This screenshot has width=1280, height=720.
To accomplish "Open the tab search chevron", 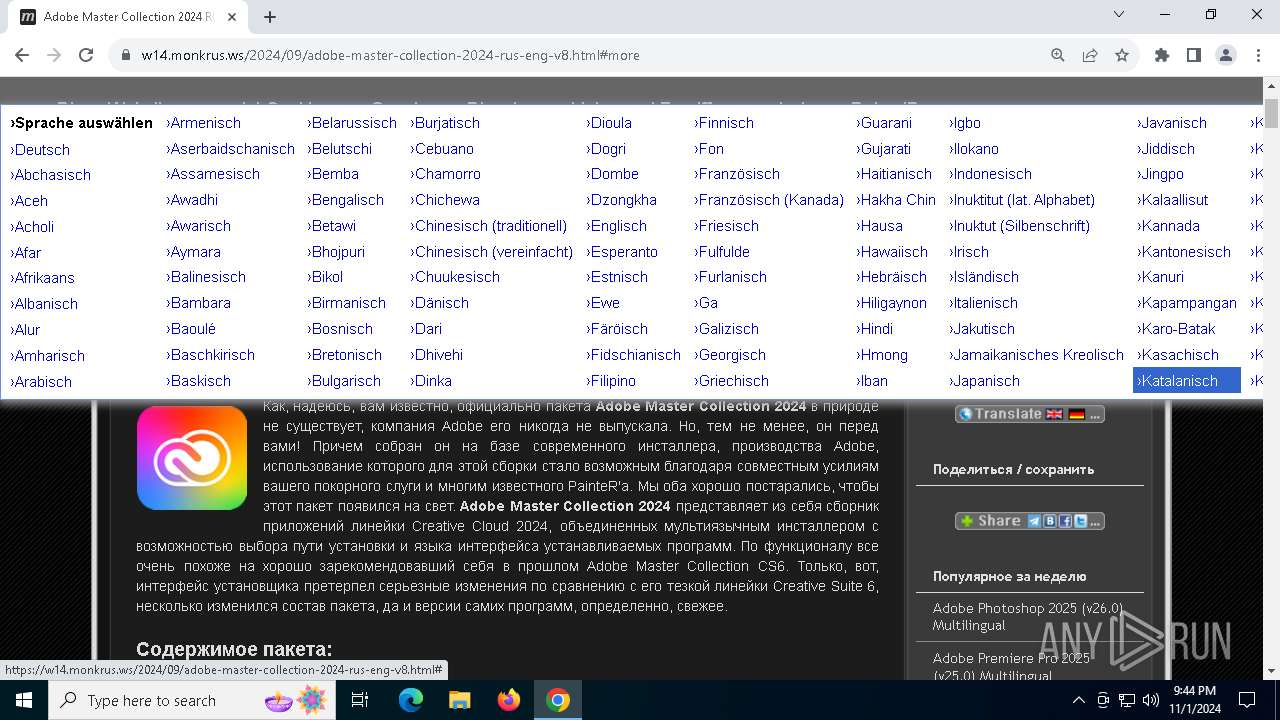I will [1119, 14].
